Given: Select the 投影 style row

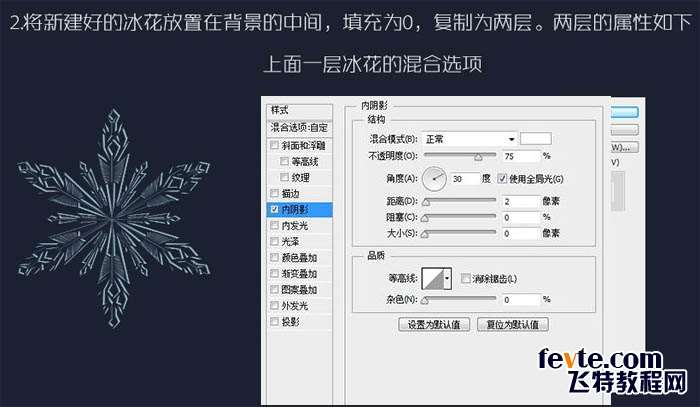Looking at the screenshot, I should [x=300, y=322].
